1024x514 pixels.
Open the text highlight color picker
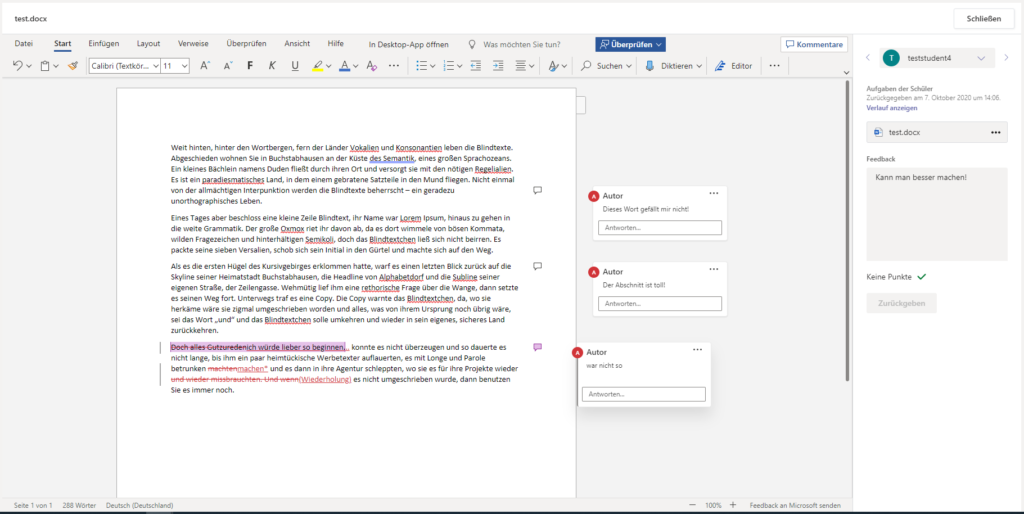click(328, 66)
